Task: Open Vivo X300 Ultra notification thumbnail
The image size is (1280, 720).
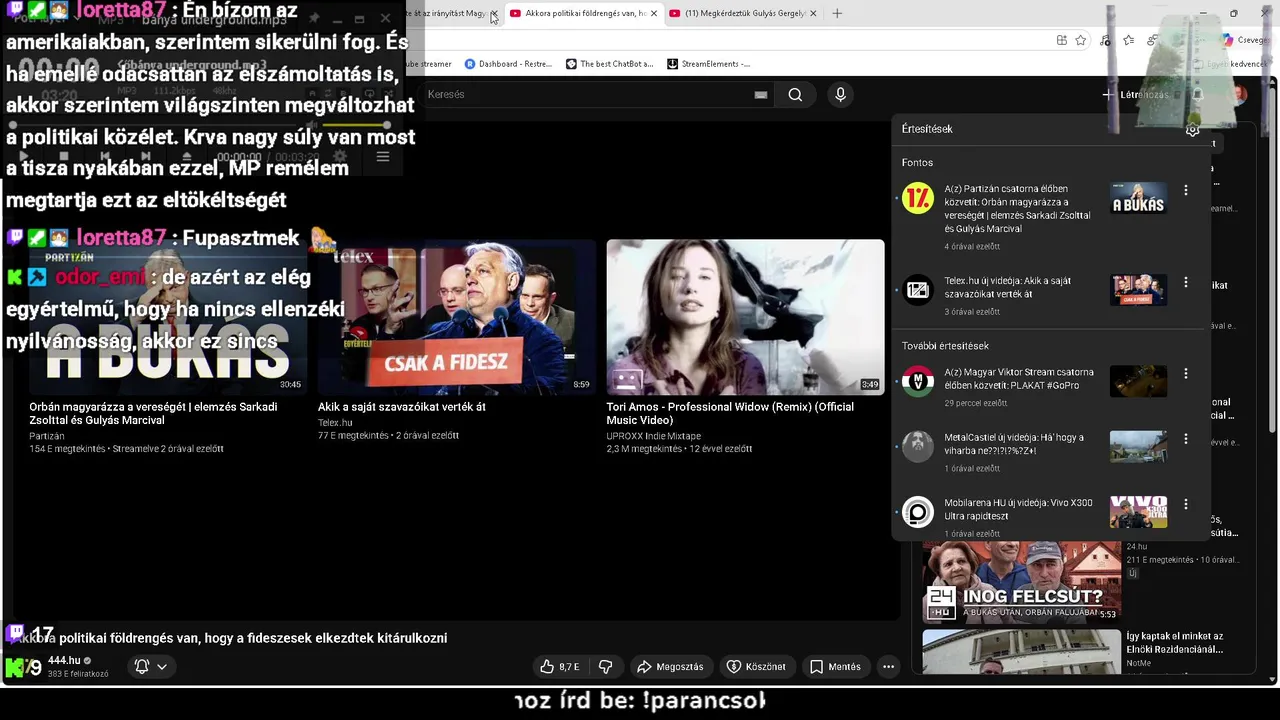Action: (x=1138, y=512)
